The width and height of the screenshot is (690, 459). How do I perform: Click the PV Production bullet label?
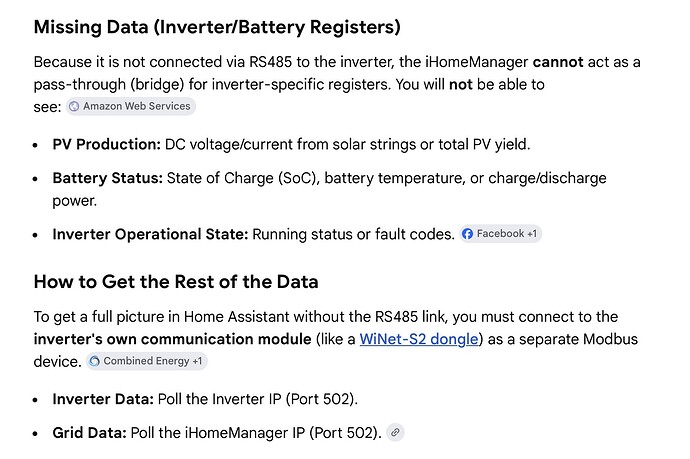106,144
